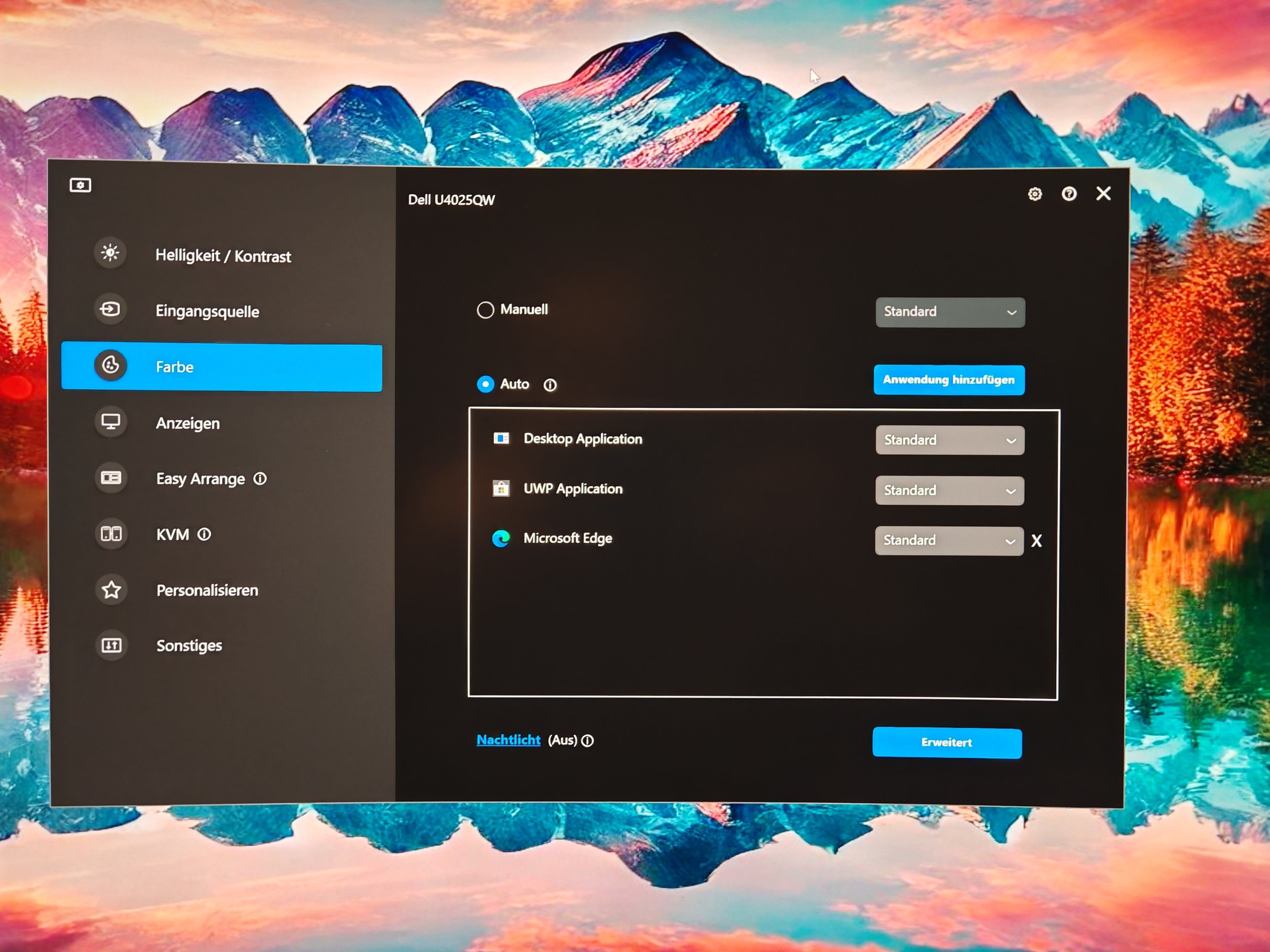Click the Easy Arrange info icon
This screenshot has height=952, width=1270.
point(260,479)
